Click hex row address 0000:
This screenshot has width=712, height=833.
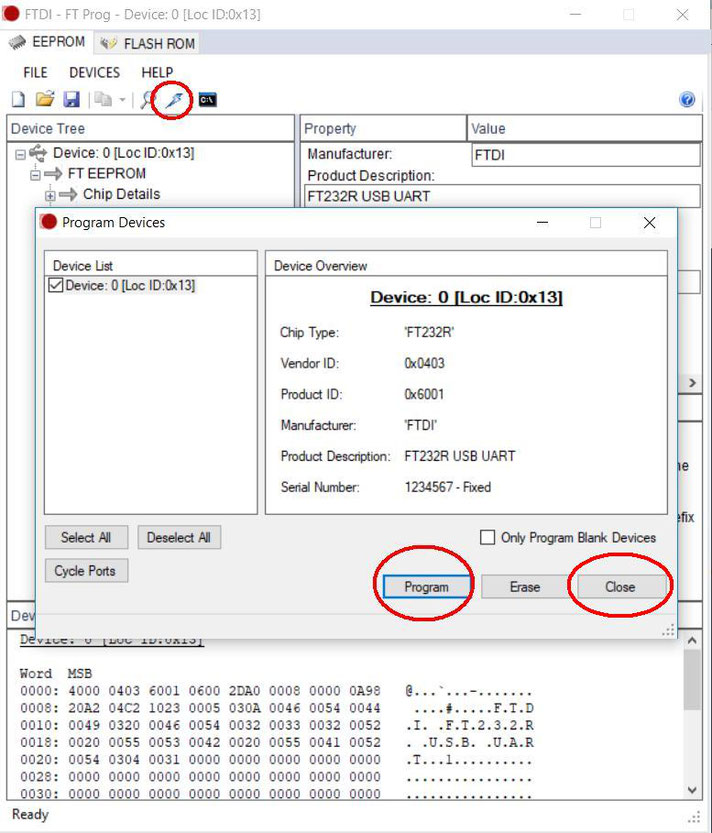pos(39,691)
